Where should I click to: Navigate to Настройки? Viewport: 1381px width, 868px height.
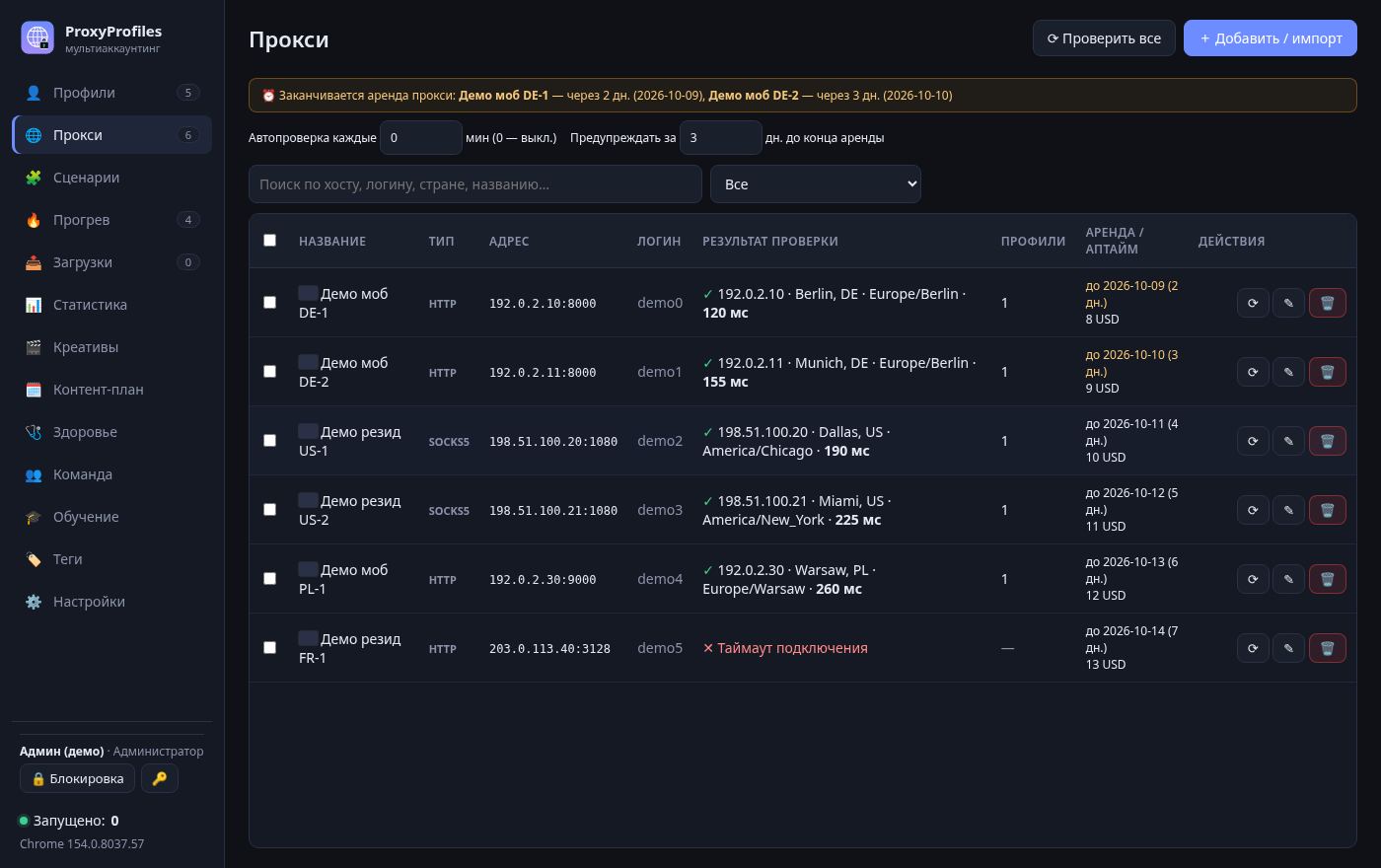point(111,602)
